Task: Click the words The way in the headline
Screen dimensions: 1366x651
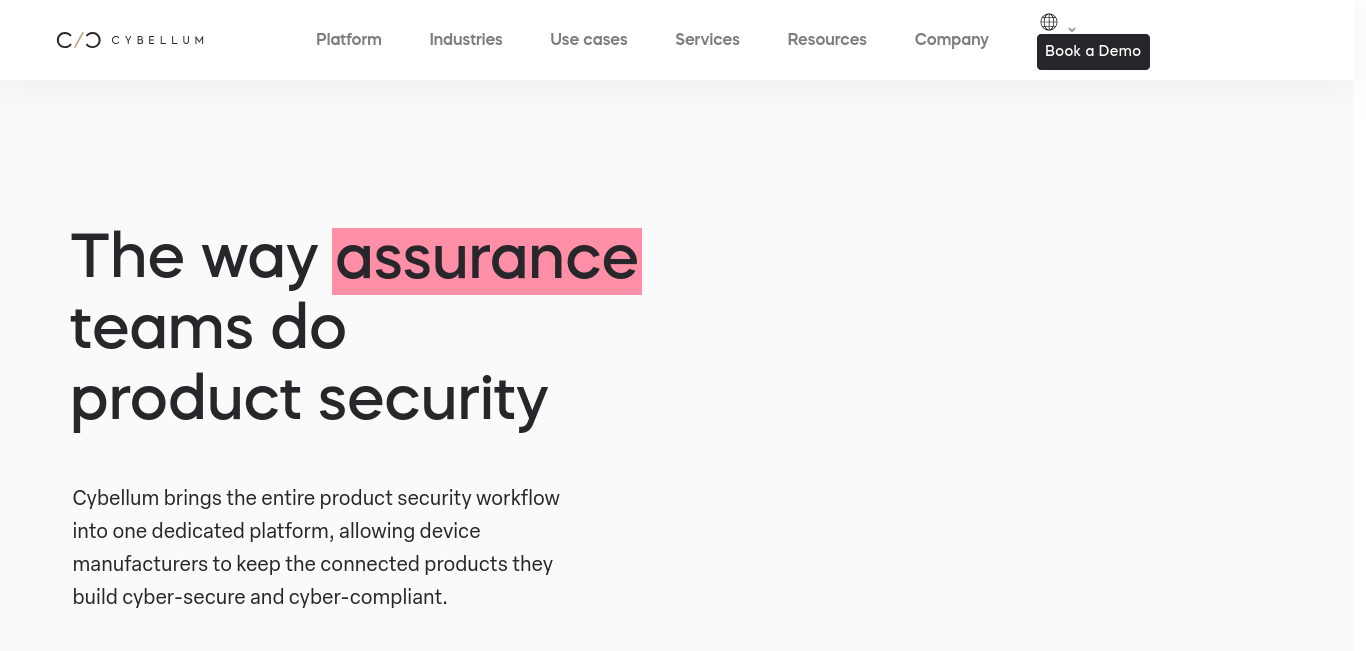Action: [195, 256]
